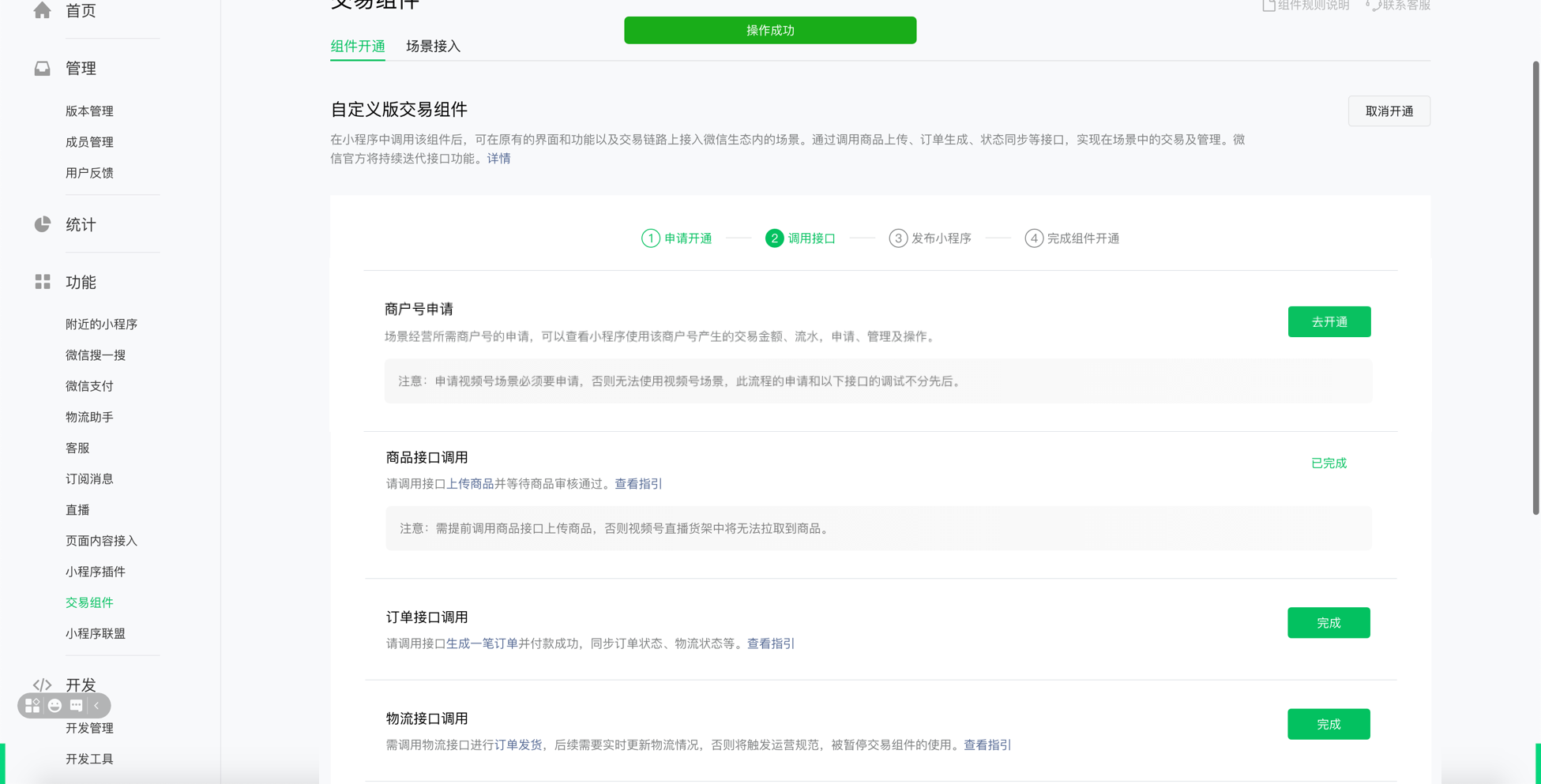Click step 3 发布小程序 in the progress stepper

(x=930, y=238)
